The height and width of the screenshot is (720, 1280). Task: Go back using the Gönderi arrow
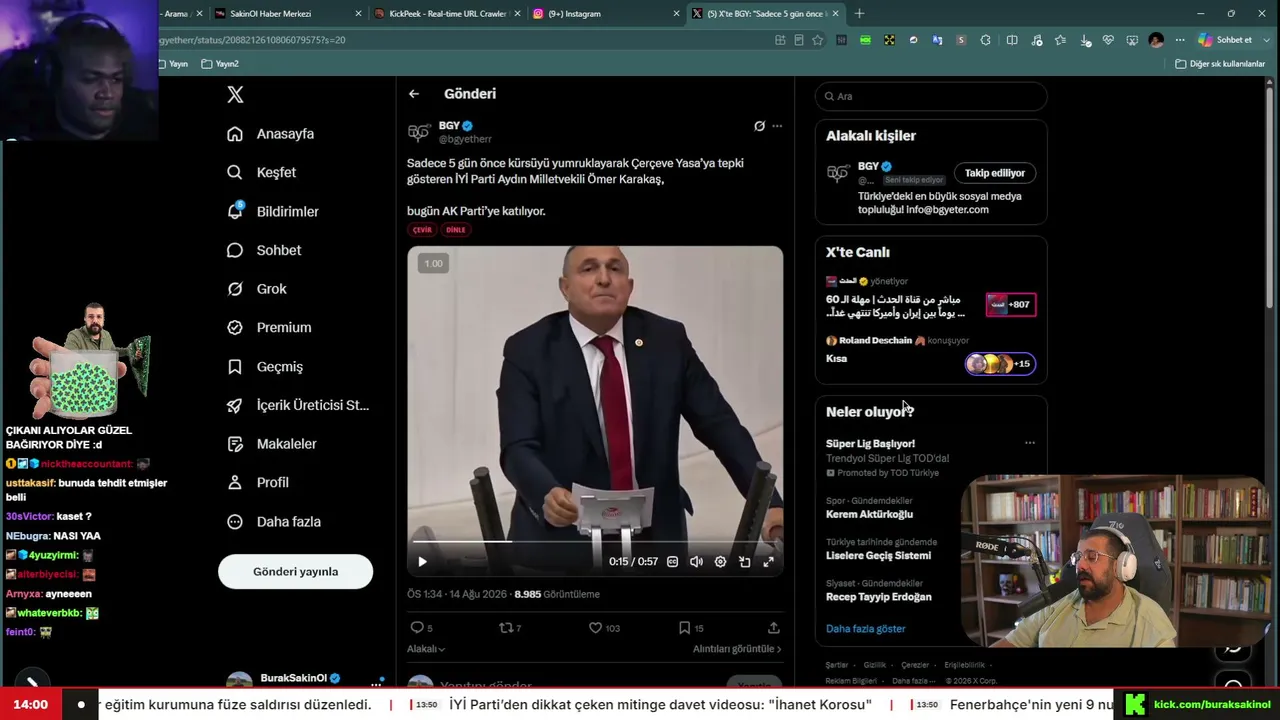tap(414, 94)
